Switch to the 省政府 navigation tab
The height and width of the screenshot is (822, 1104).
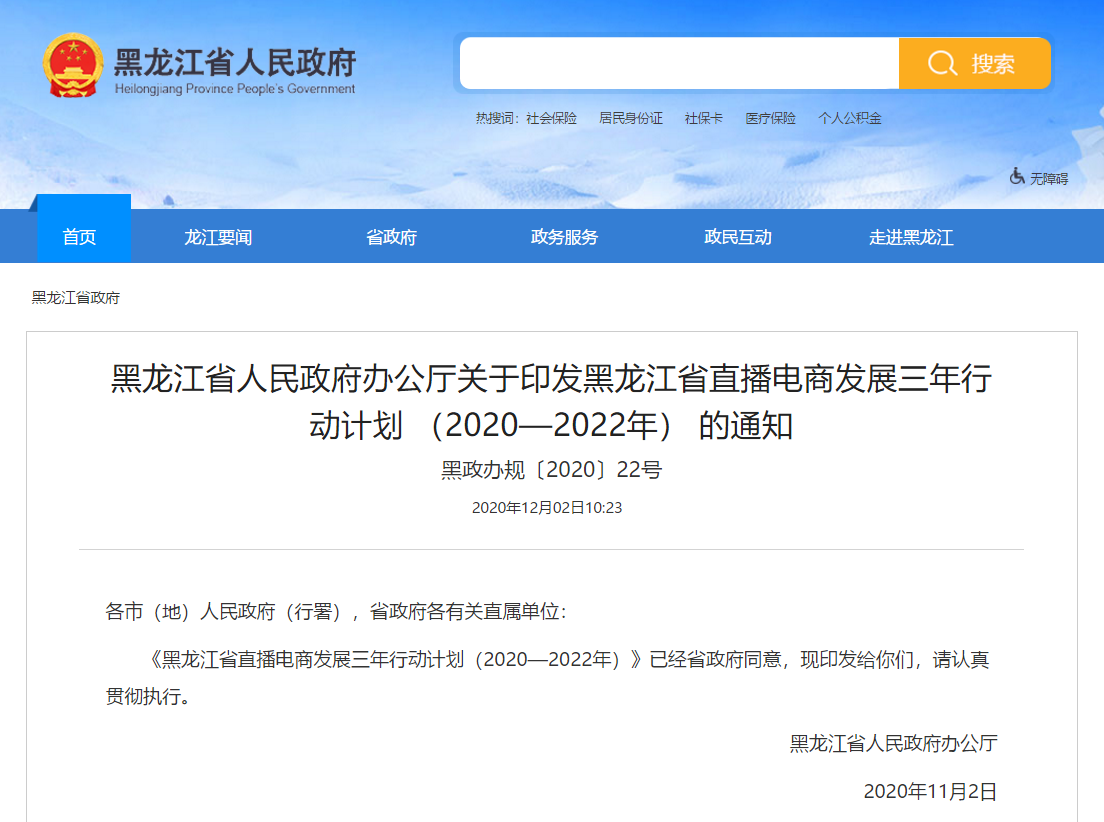coord(391,237)
